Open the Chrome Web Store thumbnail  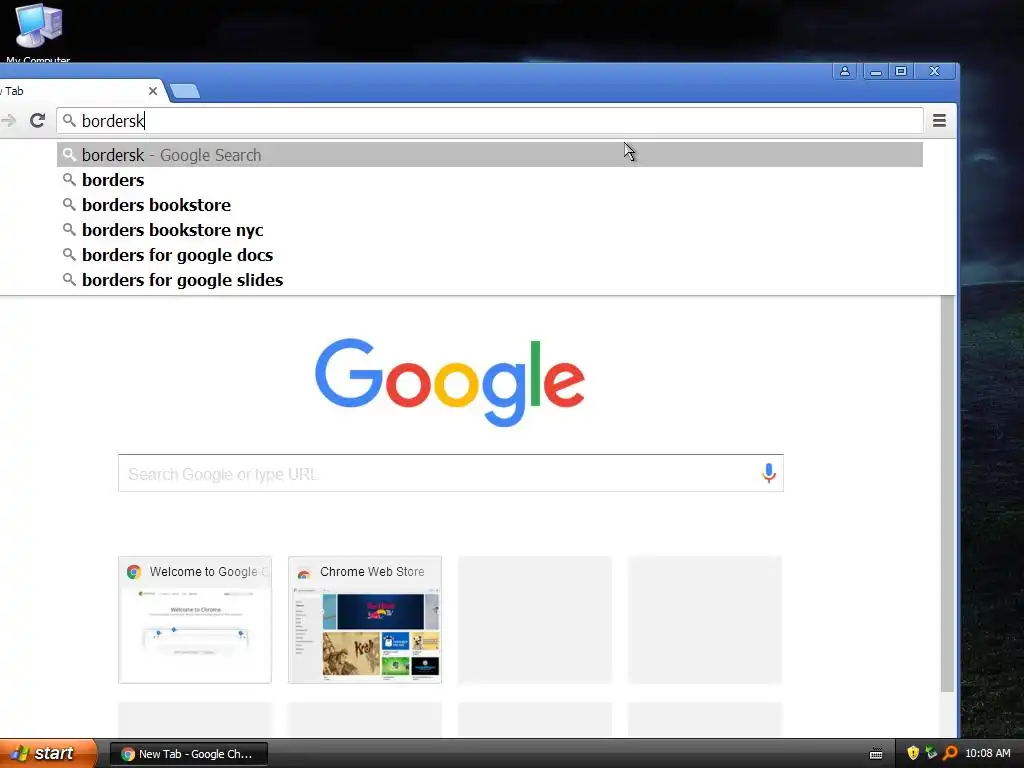(365, 620)
